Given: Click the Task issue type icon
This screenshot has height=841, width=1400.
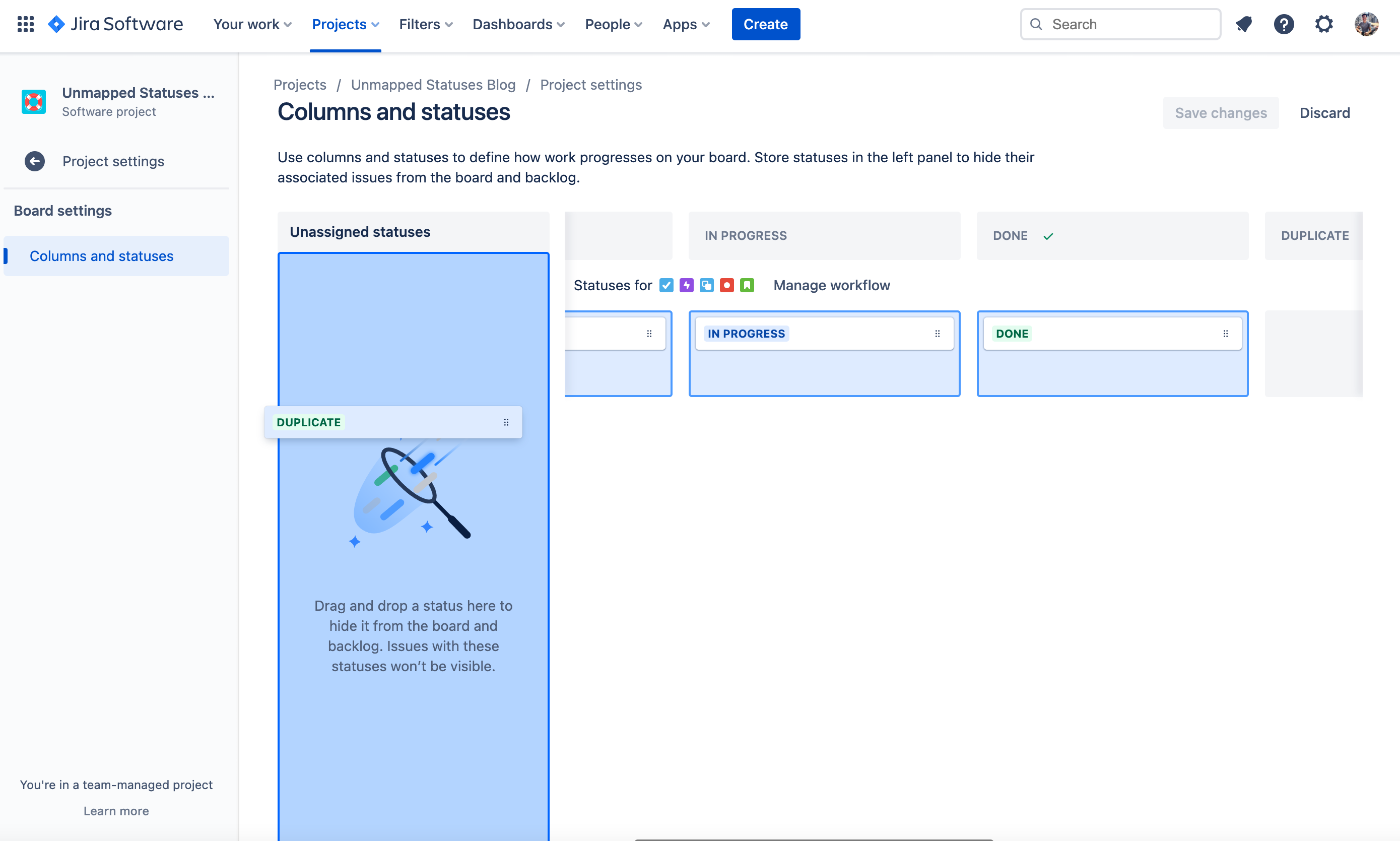Looking at the screenshot, I should (x=666, y=285).
